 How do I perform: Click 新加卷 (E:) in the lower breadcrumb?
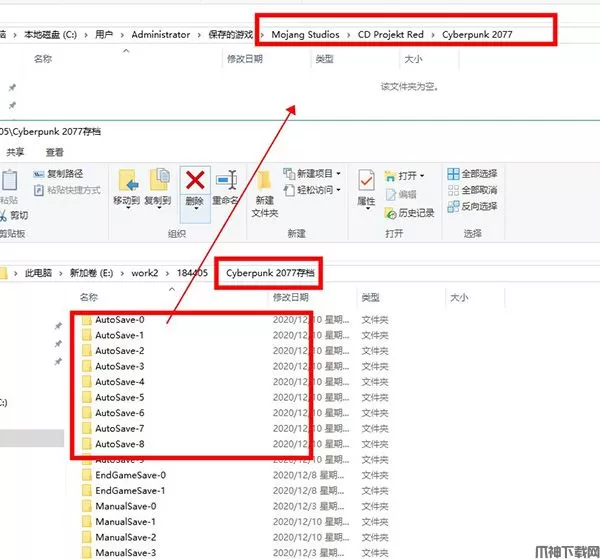click(x=91, y=273)
